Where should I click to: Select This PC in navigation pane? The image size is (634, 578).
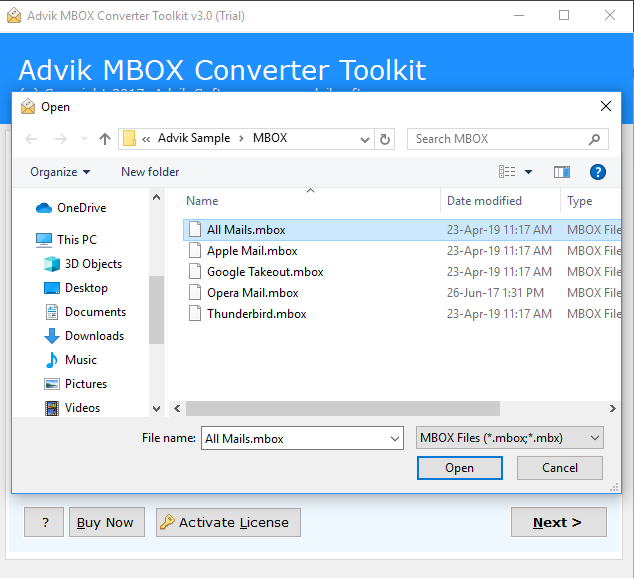click(66, 240)
